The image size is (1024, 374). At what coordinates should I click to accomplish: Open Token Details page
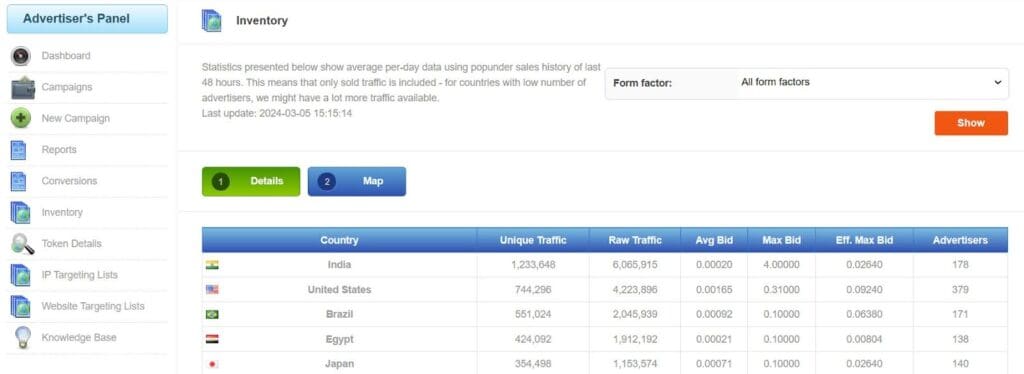tap(72, 244)
